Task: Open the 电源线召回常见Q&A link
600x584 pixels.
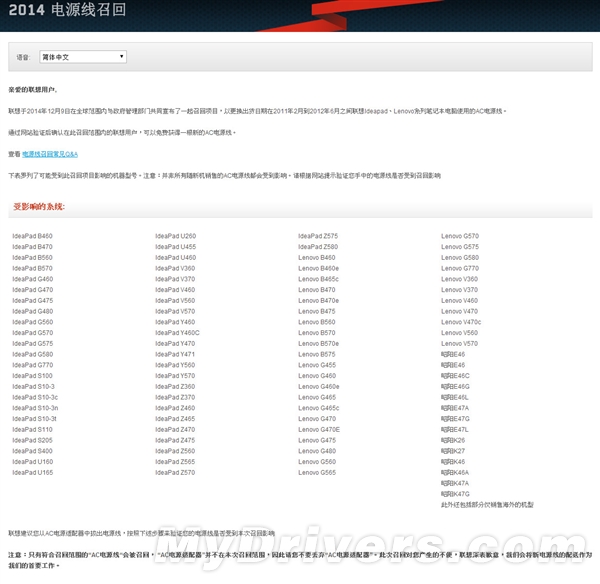Action: pyautogui.click(x=50, y=154)
